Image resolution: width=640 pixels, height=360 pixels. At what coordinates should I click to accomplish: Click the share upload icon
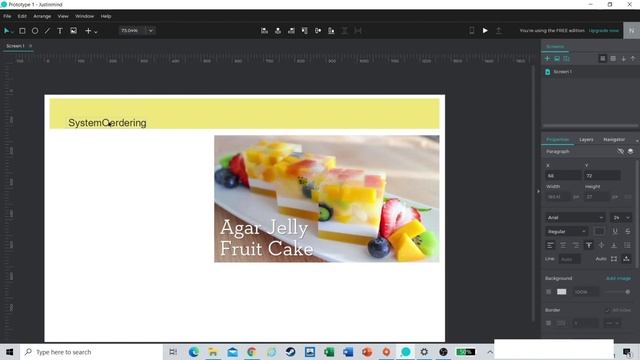click(x=498, y=31)
